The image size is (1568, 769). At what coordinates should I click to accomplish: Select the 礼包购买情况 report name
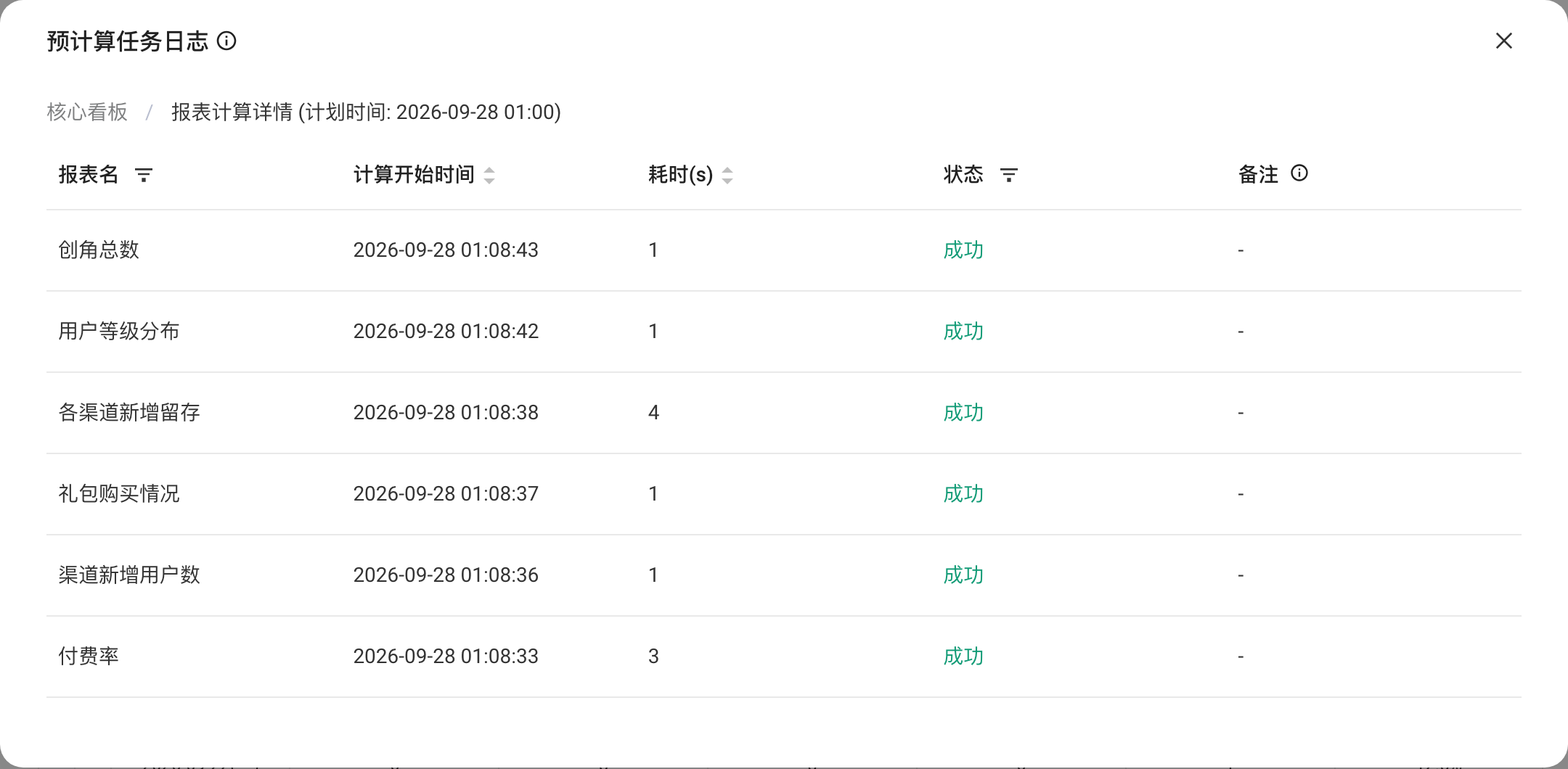tap(119, 494)
